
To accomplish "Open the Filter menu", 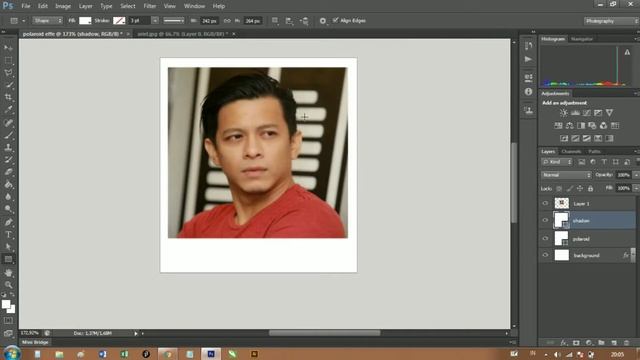I will (150, 6).
